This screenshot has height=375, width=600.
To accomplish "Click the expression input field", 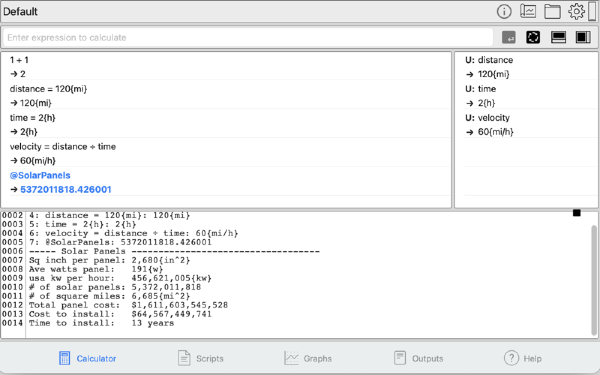I will click(248, 38).
